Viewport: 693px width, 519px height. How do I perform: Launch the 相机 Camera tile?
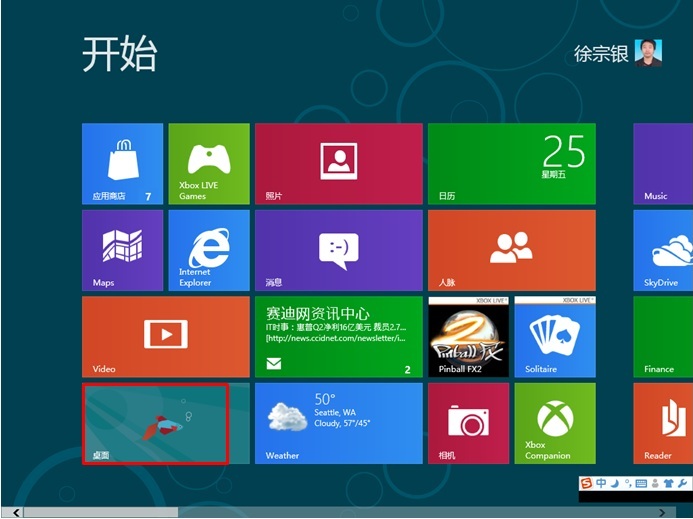click(x=468, y=424)
